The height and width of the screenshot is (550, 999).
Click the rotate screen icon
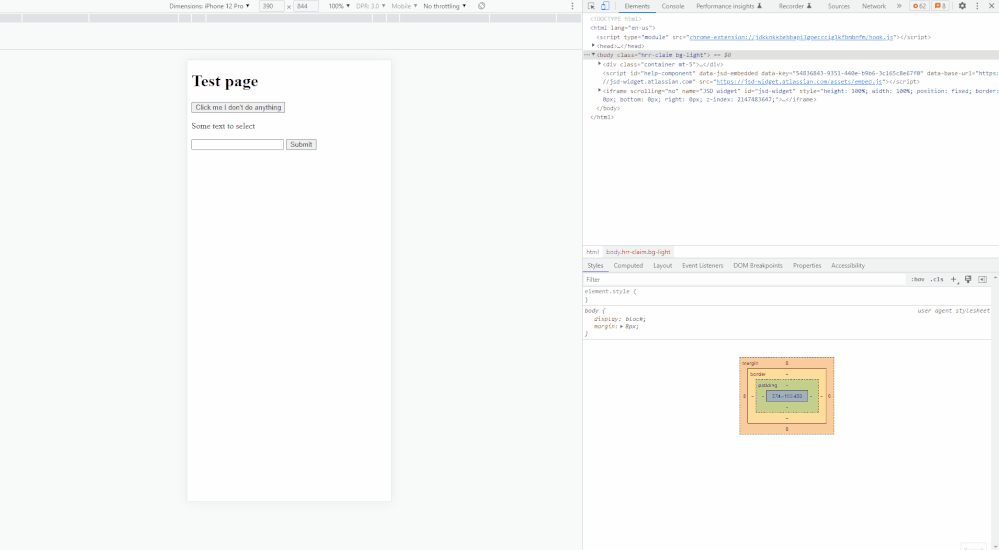[x=482, y=6]
